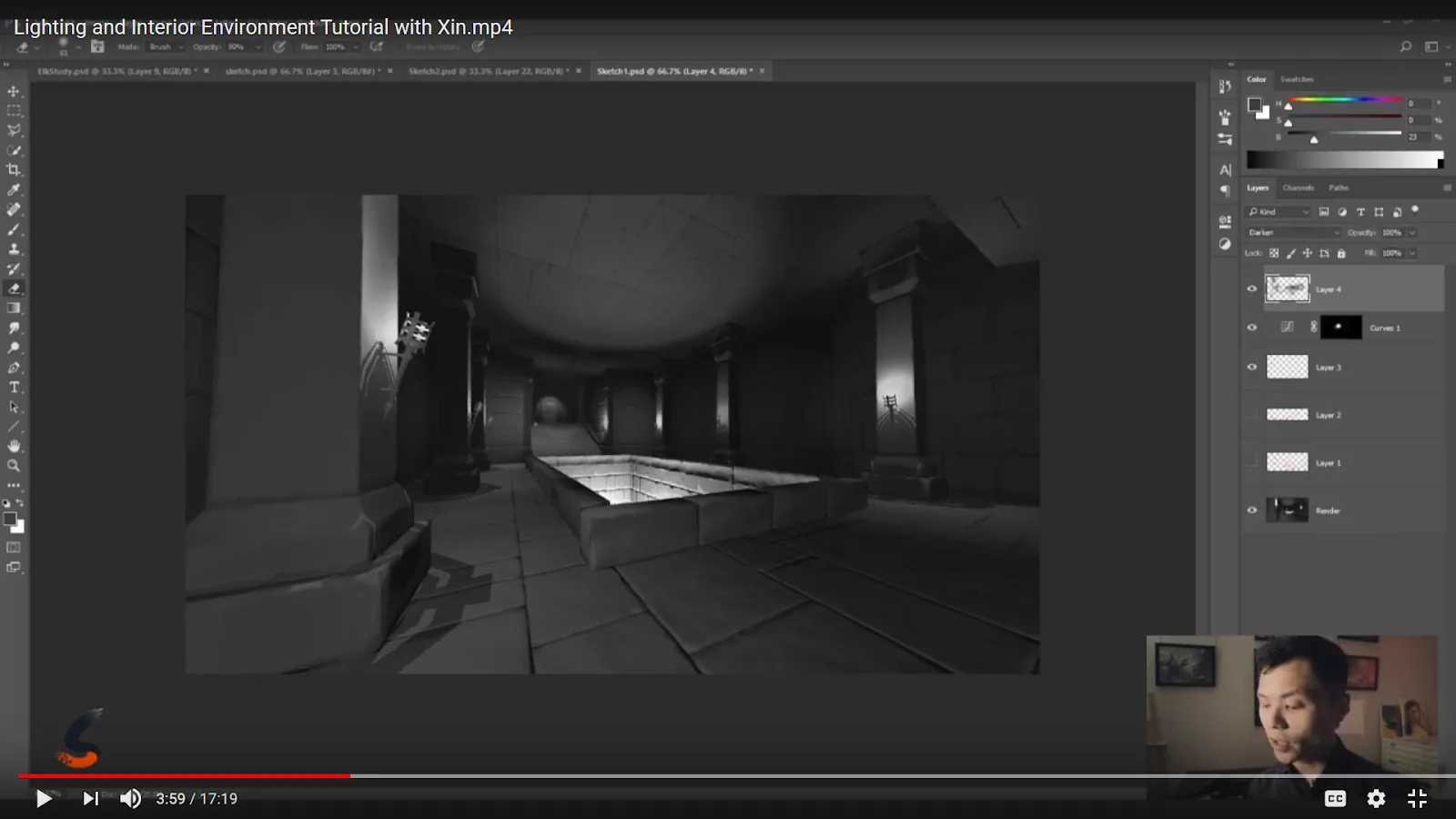
Task: Mute the video volume
Action: 131,799
